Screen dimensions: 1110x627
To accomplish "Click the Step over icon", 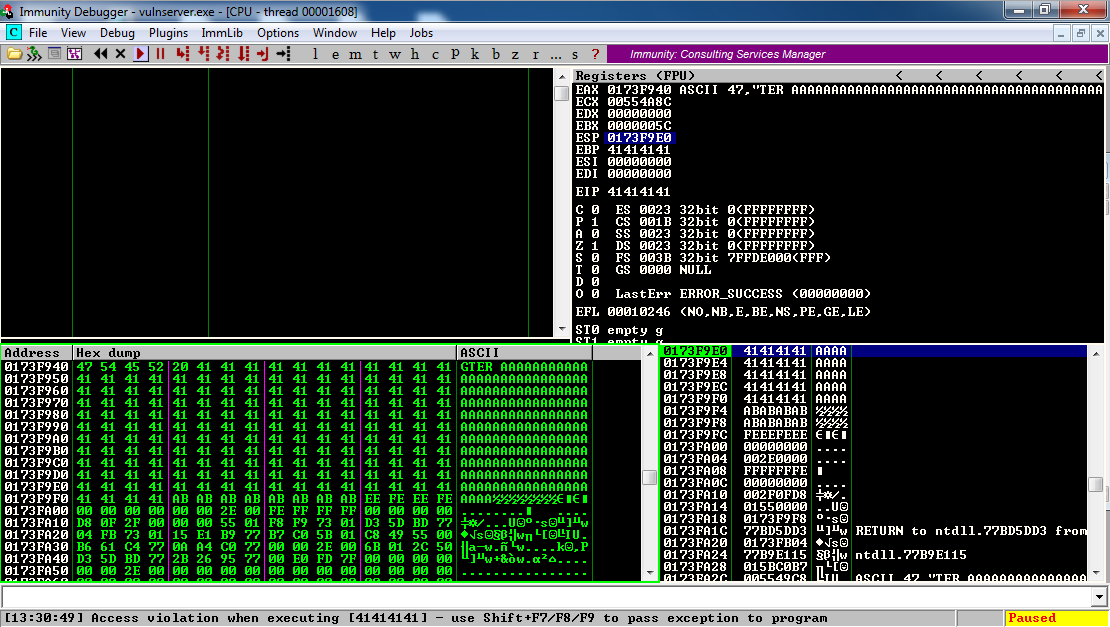I will pos(203,54).
